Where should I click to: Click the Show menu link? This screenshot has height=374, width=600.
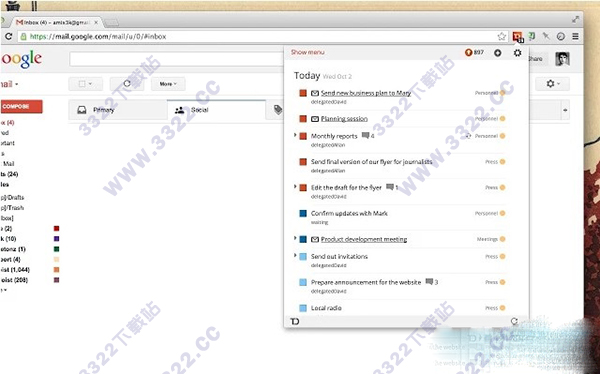(308, 52)
